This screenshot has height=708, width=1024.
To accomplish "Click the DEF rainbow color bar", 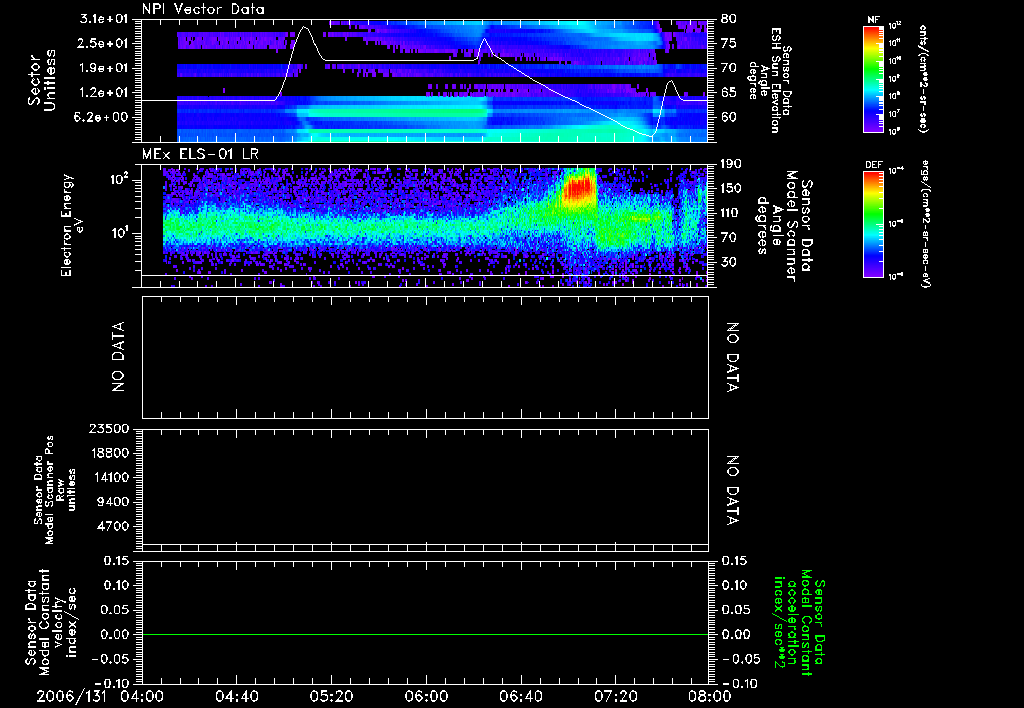I will (x=873, y=225).
